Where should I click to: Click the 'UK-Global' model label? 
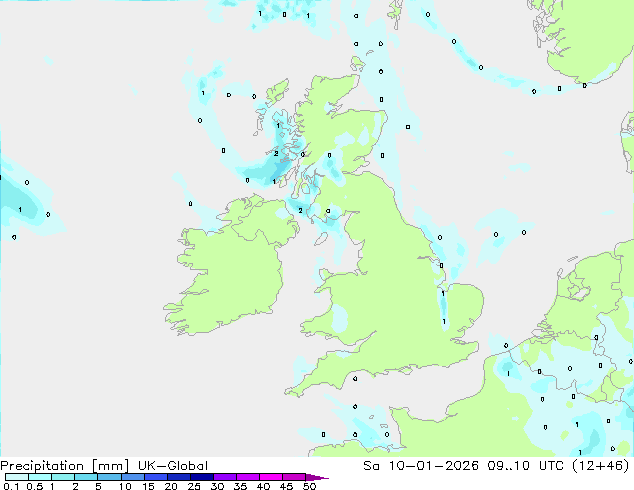pos(173,466)
